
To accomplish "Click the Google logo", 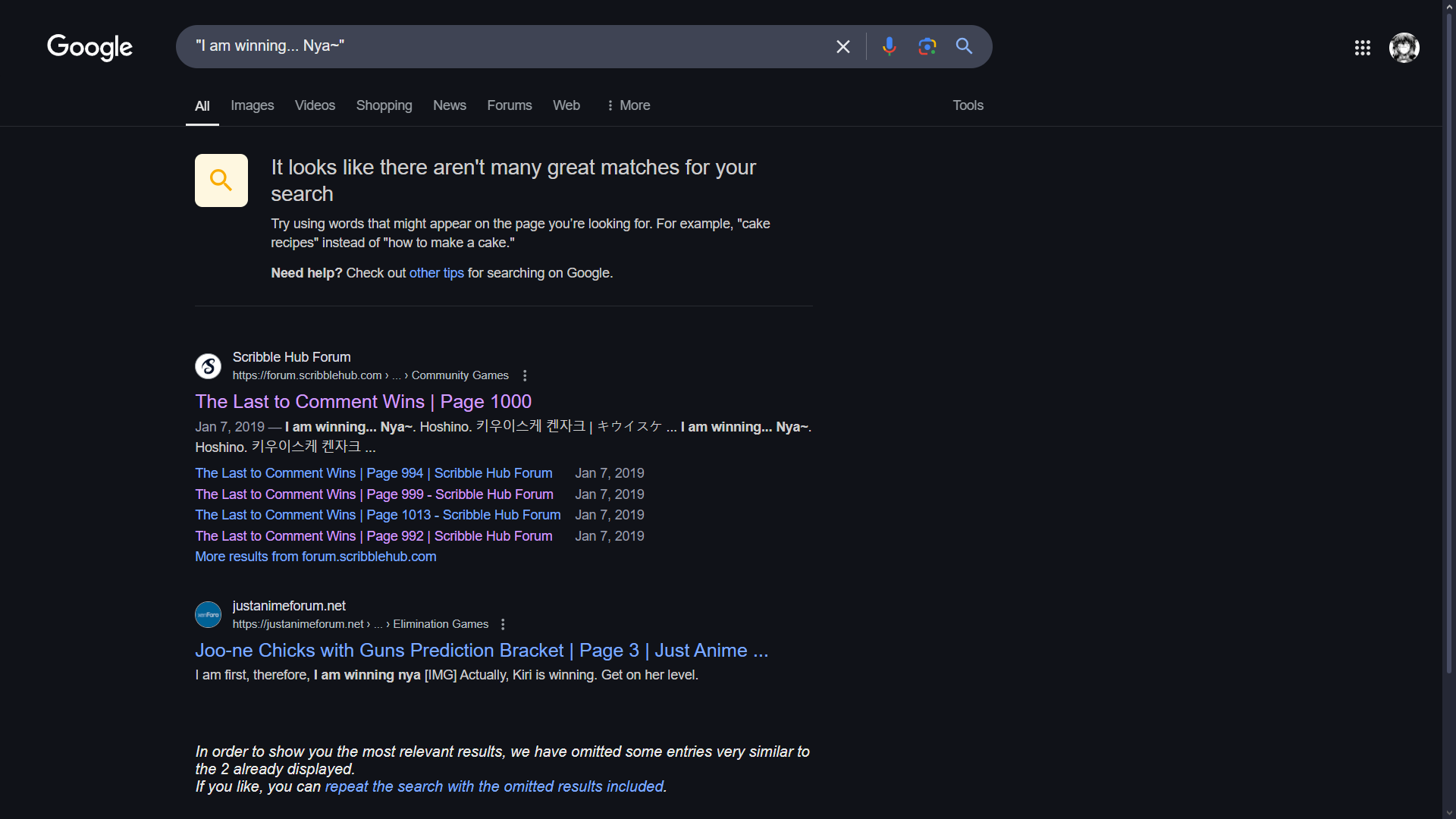I will pyautogui.click(x=89, y=47).
